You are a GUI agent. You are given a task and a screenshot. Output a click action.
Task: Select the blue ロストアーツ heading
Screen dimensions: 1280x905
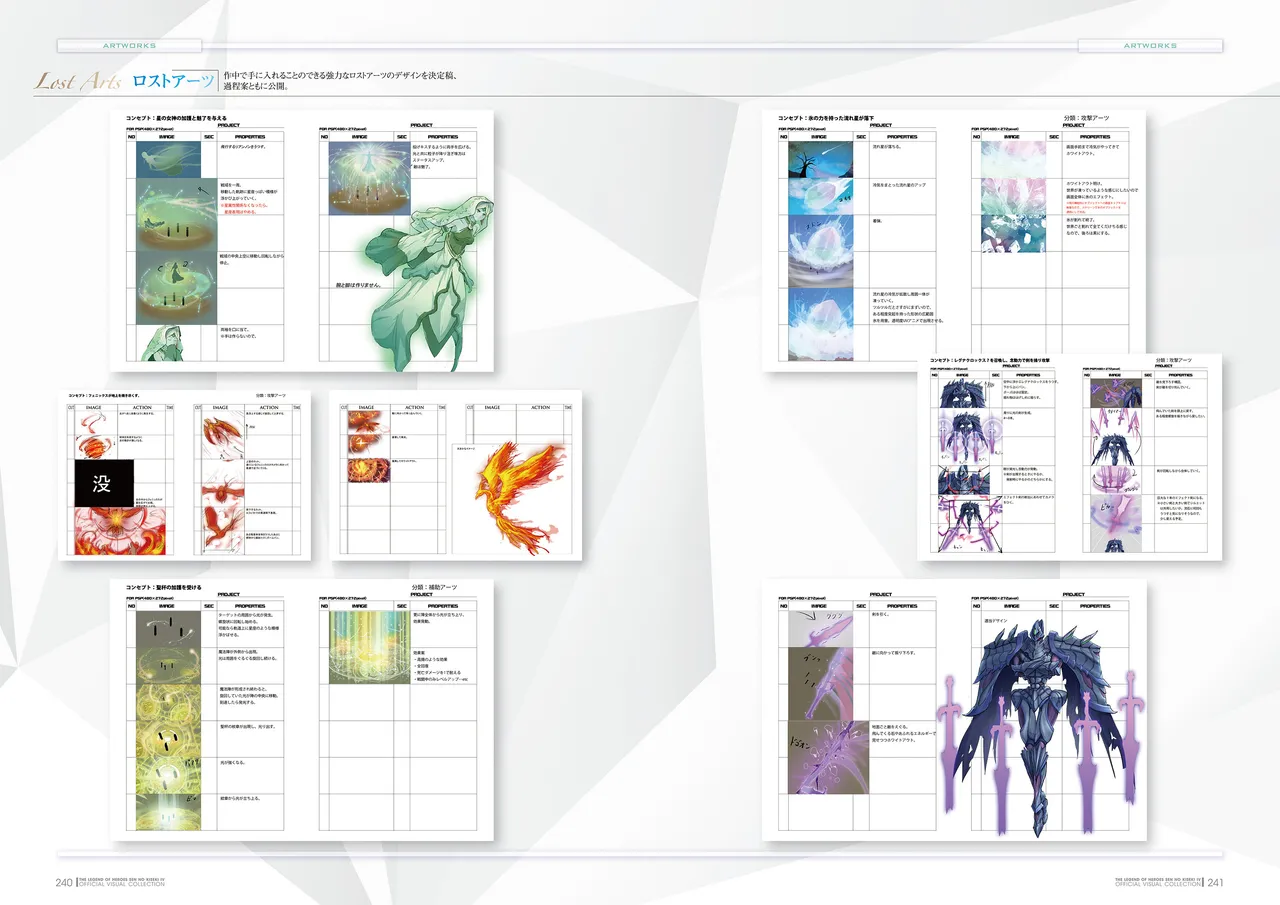pyautogui.click(x=173, y=81)
